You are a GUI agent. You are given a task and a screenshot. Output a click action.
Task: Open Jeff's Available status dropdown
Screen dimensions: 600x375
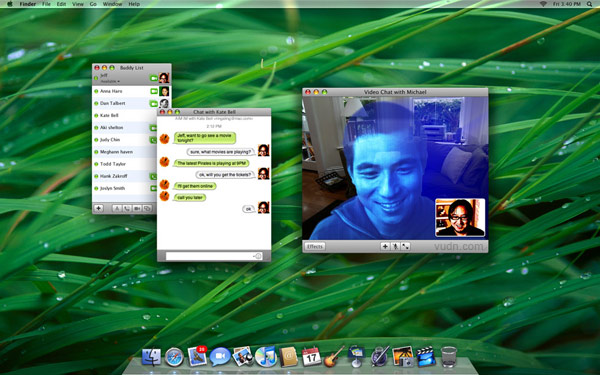point(110,82)
